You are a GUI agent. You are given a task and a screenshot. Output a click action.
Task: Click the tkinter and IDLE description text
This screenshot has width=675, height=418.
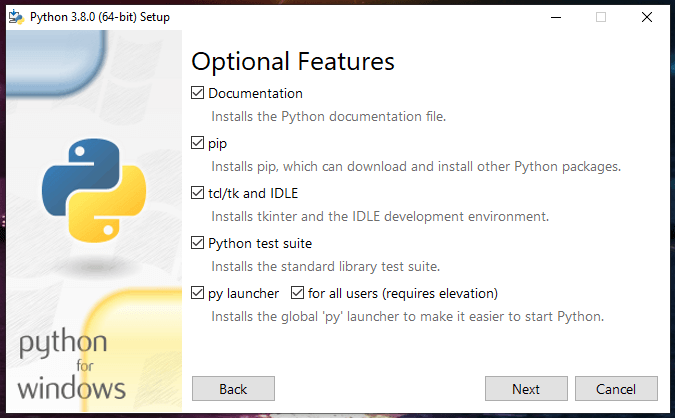click(380, 216)
